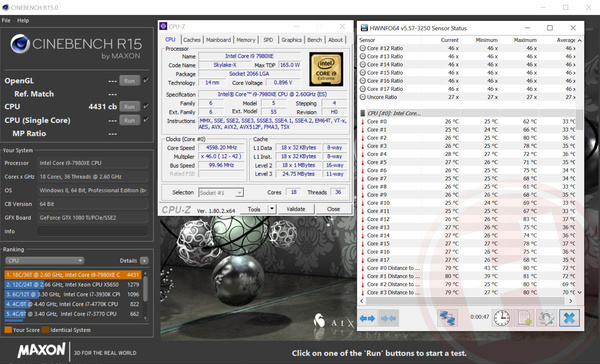Click the HWiNFO Maximum column header
This screenshot has height=364, width=600.
pyautogui.click(x=525, y=40)
